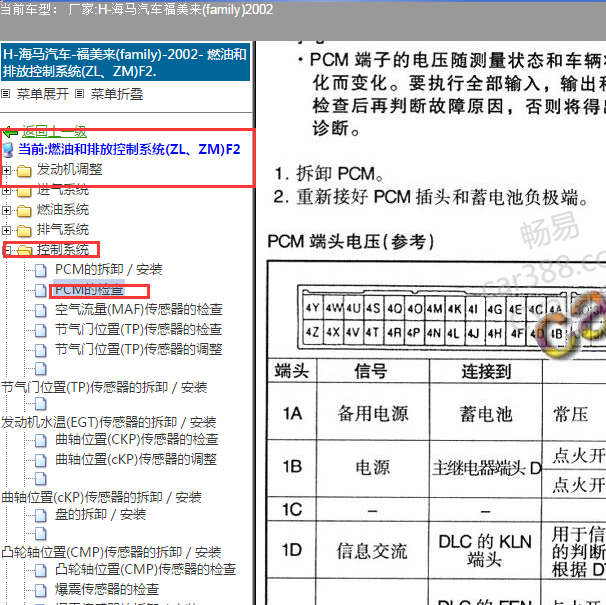The image size is (606, 605).
Task: Click the 1A terminal cell
Action: click(x=292, y=413)
